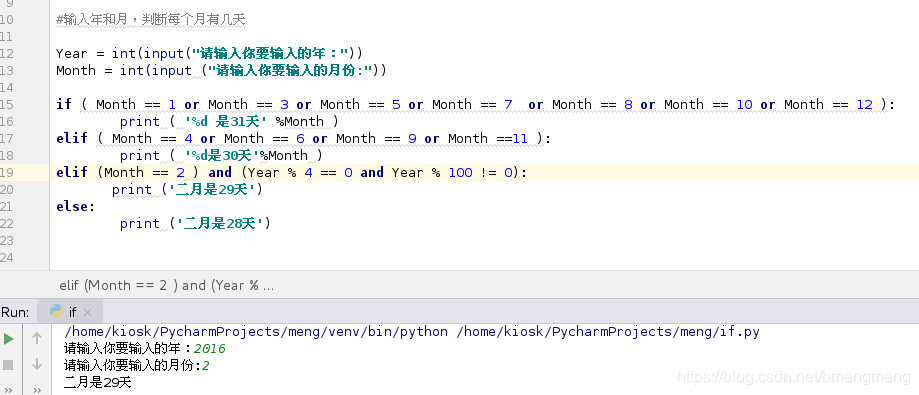
Task: Click the green Rerun play button
Action: coord(8,339)
